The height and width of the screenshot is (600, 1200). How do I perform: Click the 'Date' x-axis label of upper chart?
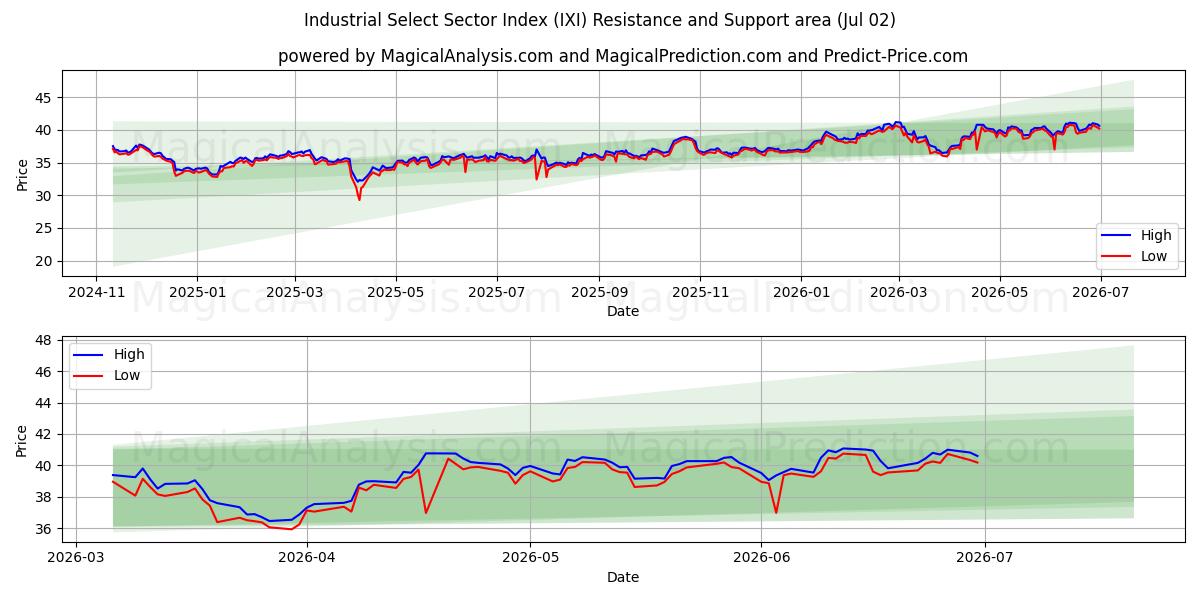point(623,312)
